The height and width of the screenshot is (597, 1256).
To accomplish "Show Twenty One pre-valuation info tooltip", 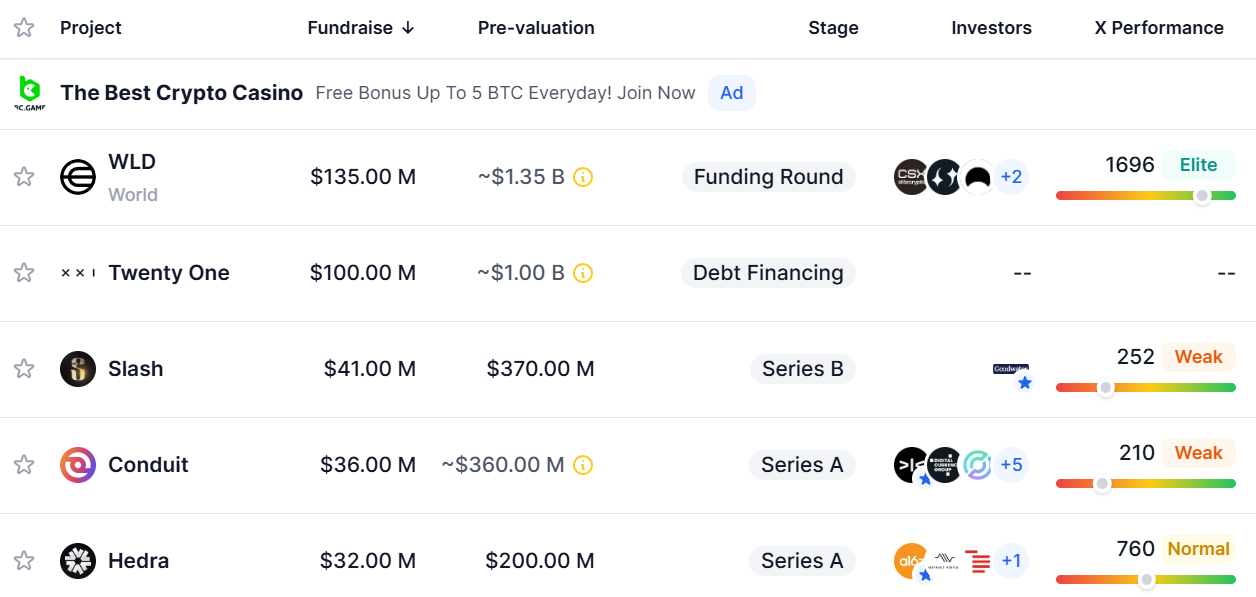I will pos(583,273).
